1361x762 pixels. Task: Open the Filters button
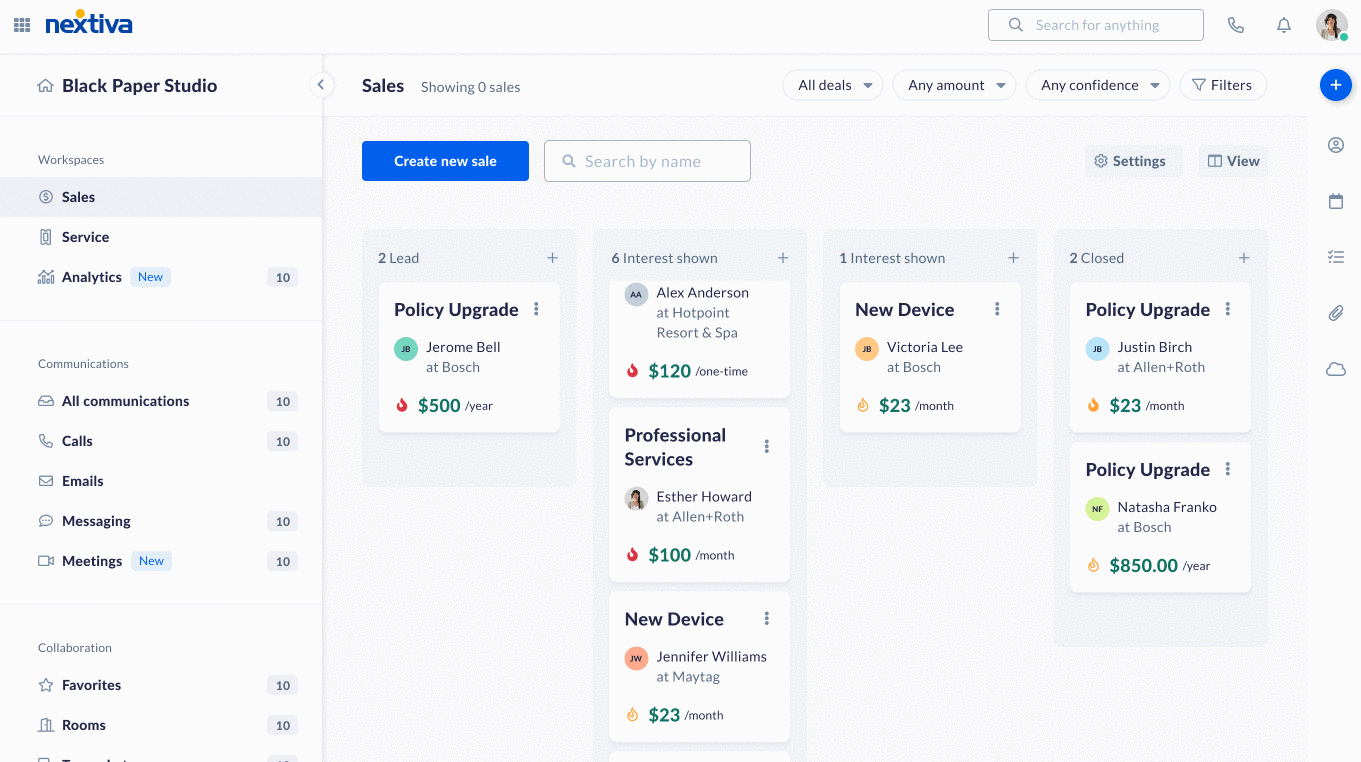tap(1222, 85)
